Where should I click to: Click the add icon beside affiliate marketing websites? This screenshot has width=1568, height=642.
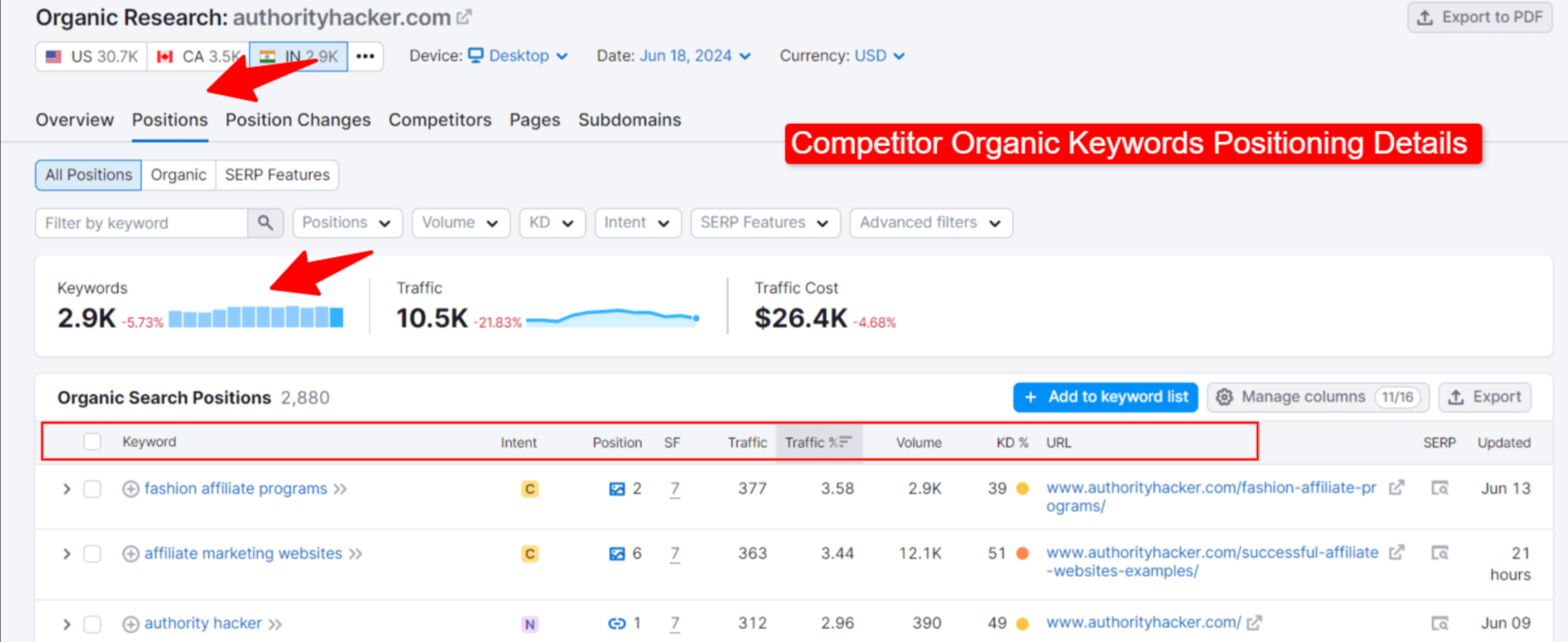[x=131, y=554]
